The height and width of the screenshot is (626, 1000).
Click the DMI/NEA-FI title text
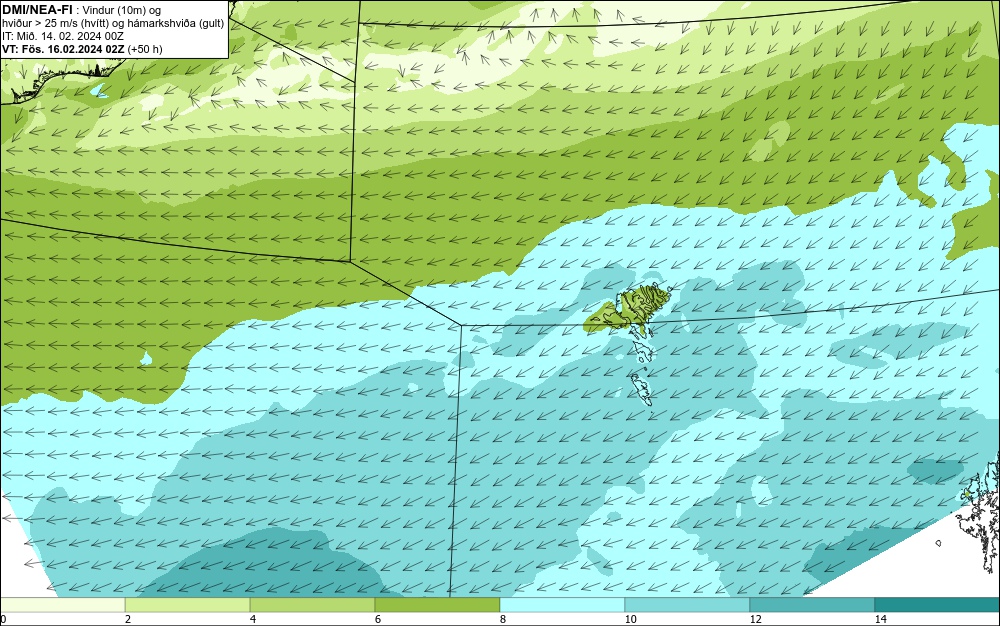pos(37,10)
